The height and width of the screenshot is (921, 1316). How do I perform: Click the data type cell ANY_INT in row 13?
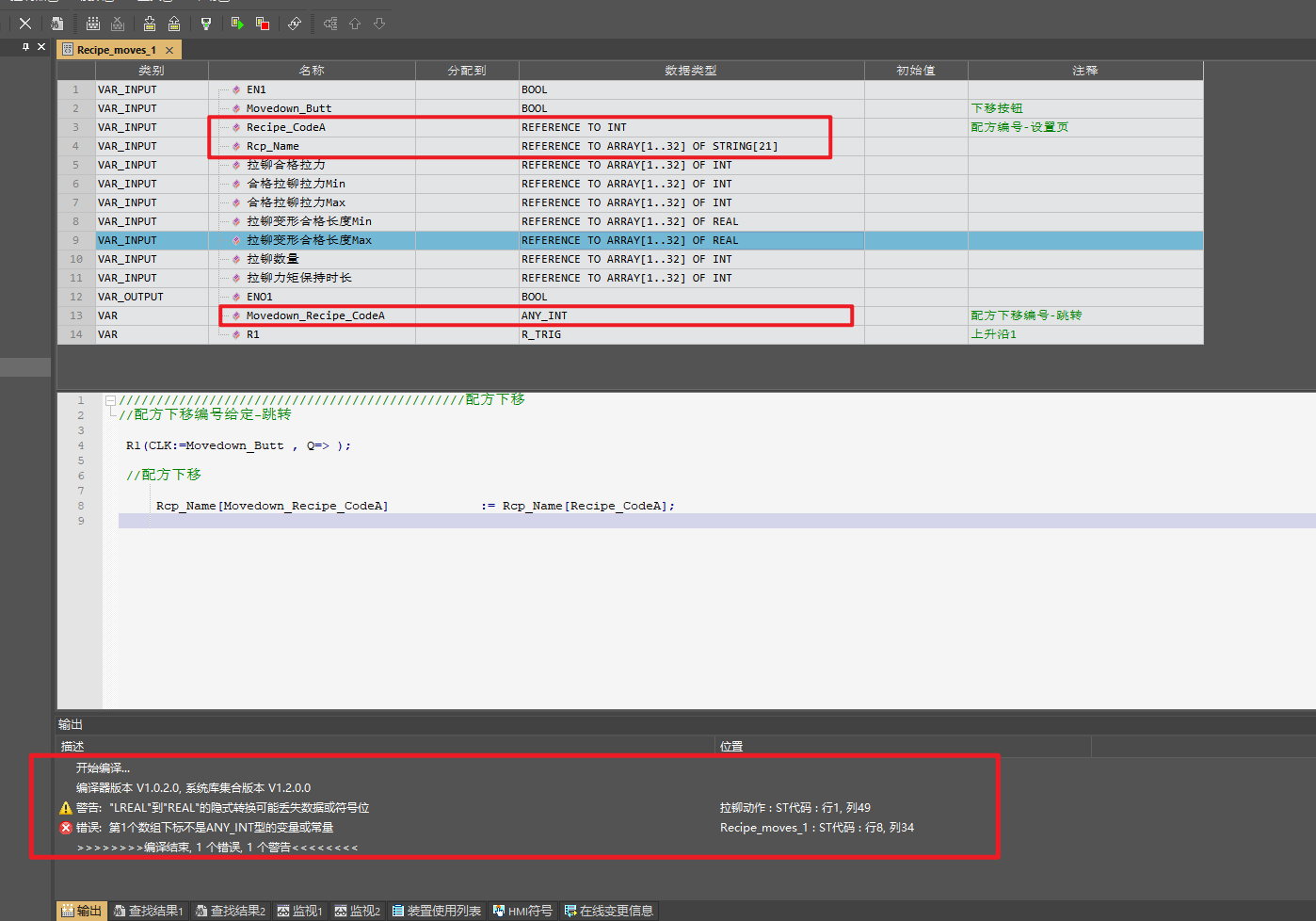coord(544,315)
